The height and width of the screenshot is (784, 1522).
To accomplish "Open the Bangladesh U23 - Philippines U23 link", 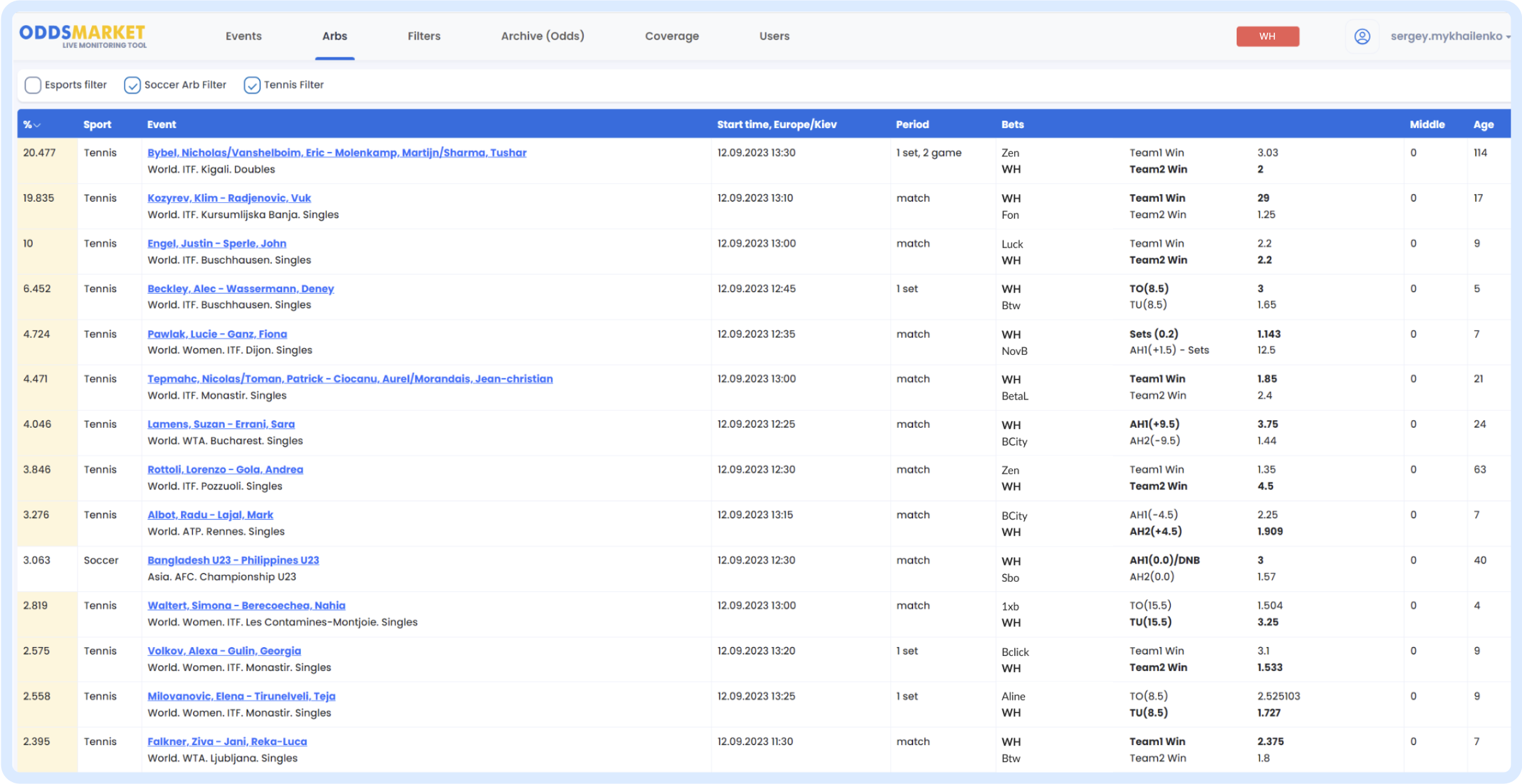I will click(x=233, y=560).
